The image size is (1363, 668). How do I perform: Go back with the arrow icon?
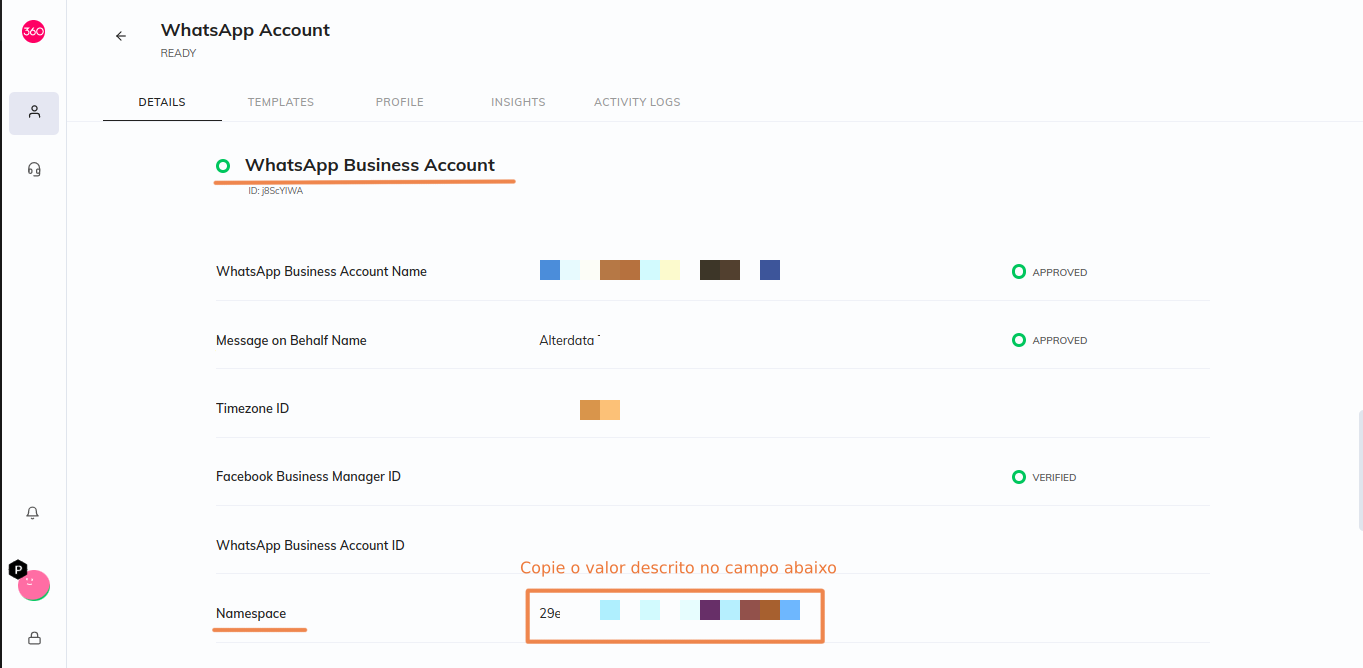click(121, 36)
